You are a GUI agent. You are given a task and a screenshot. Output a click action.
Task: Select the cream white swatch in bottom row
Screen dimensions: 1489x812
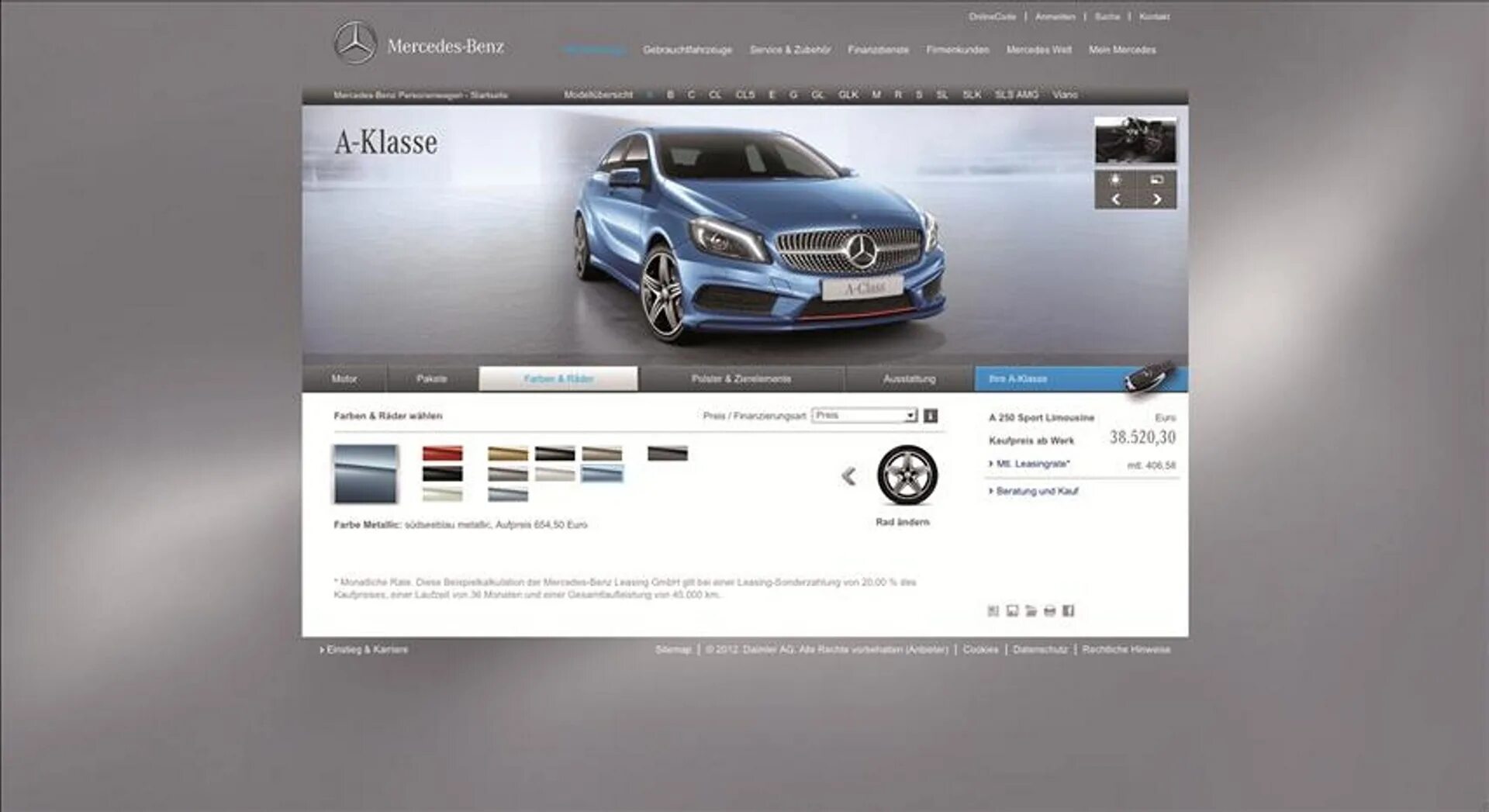(x=442, y=495)
